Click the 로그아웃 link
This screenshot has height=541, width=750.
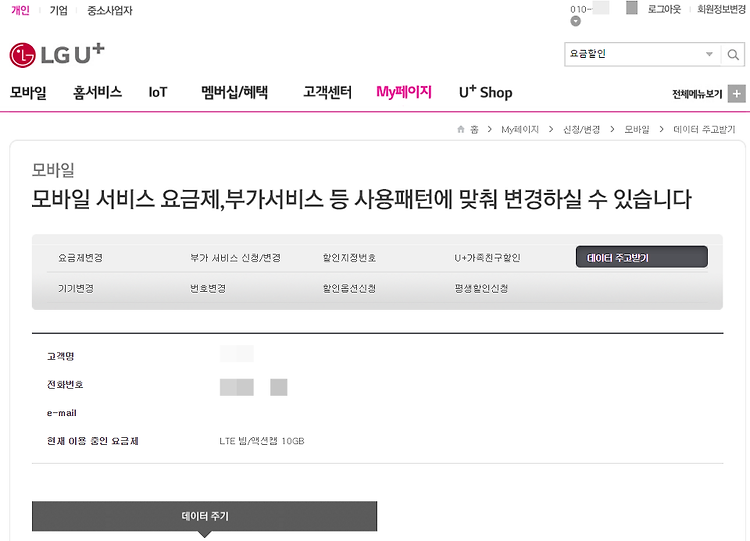click(664, 9)
